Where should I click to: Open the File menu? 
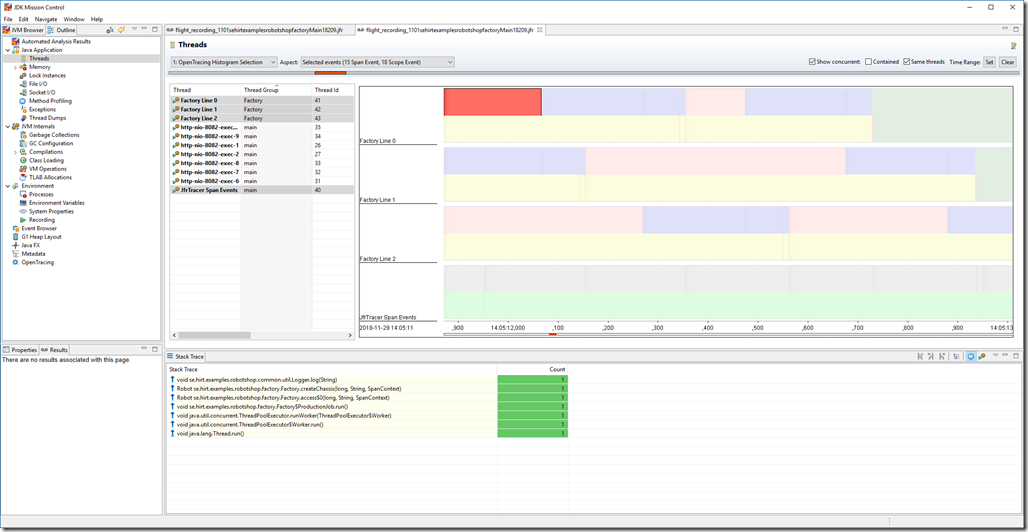tap(8, 19)
